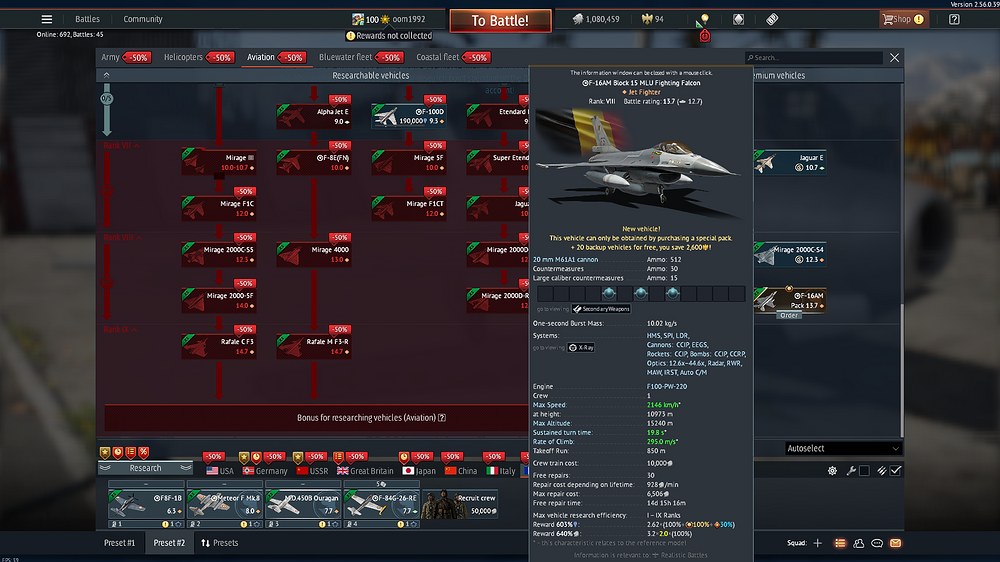
Task: Close the research tree window
Action: pos(895,57)
